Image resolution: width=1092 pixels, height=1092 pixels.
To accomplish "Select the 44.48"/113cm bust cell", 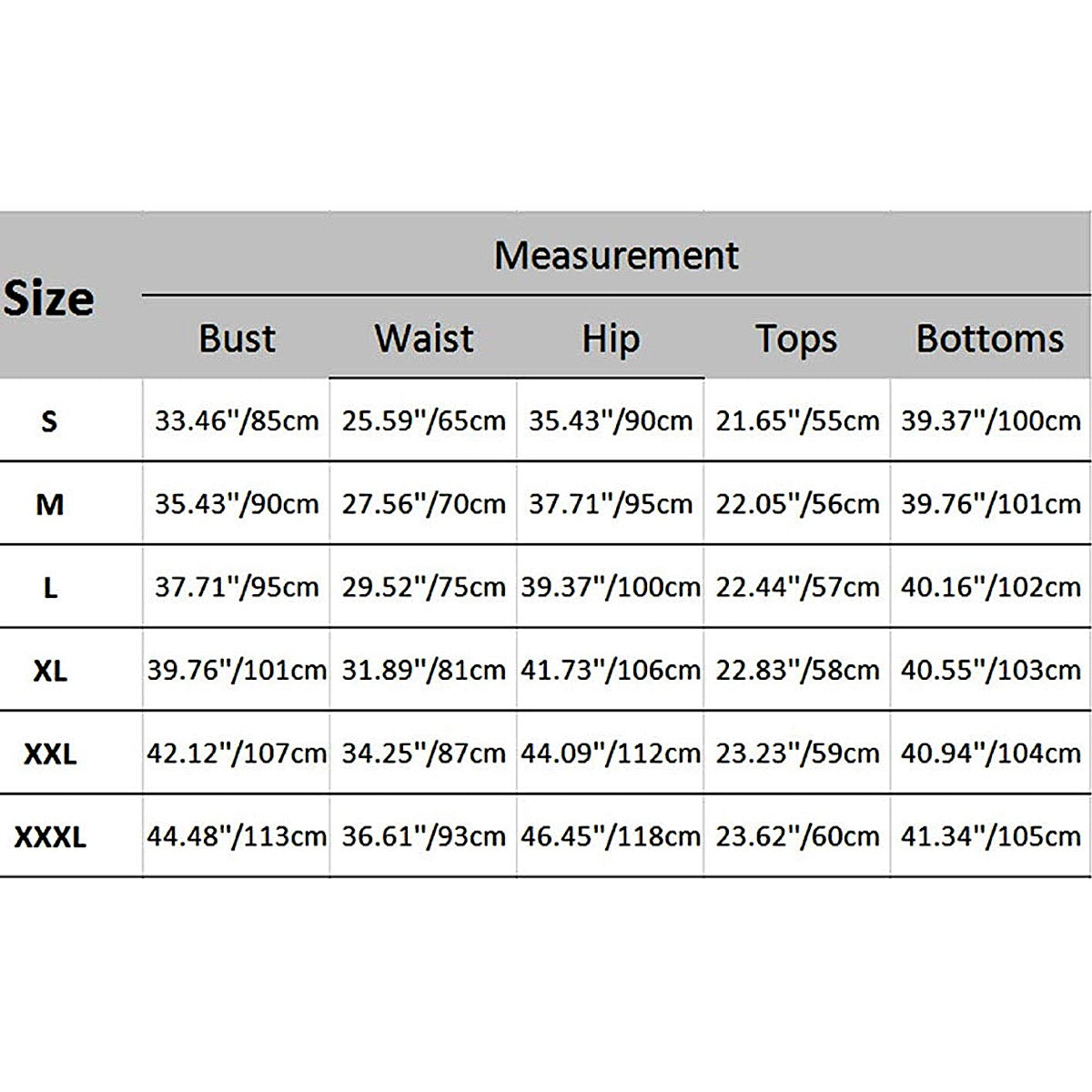I will pos(237,836).
